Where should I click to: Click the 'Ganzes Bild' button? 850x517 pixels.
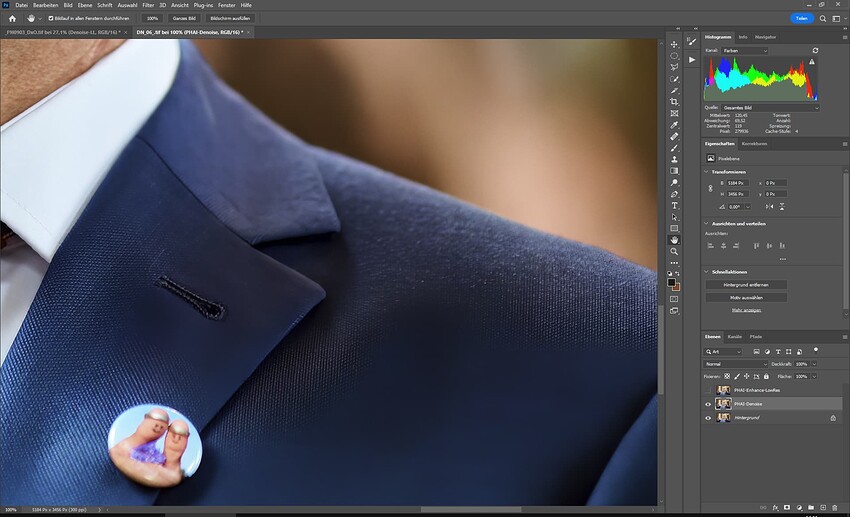[183, 18]
